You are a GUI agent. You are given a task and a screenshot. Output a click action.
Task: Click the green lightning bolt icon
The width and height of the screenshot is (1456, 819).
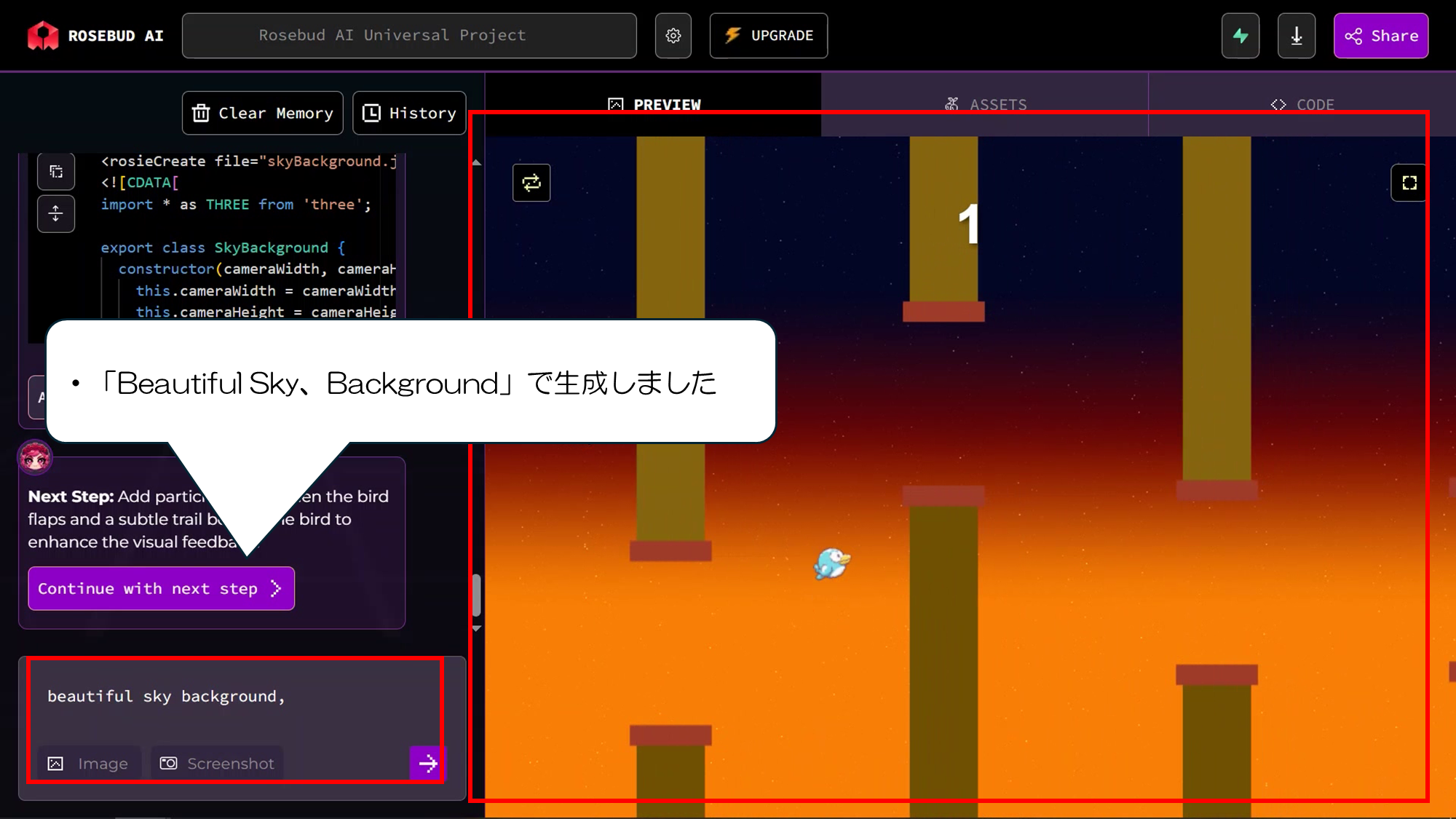pos(1241,36)
